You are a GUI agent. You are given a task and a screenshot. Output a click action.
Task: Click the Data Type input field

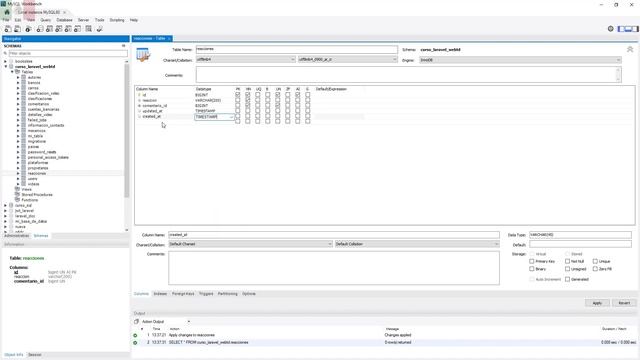tap(580, 235)
